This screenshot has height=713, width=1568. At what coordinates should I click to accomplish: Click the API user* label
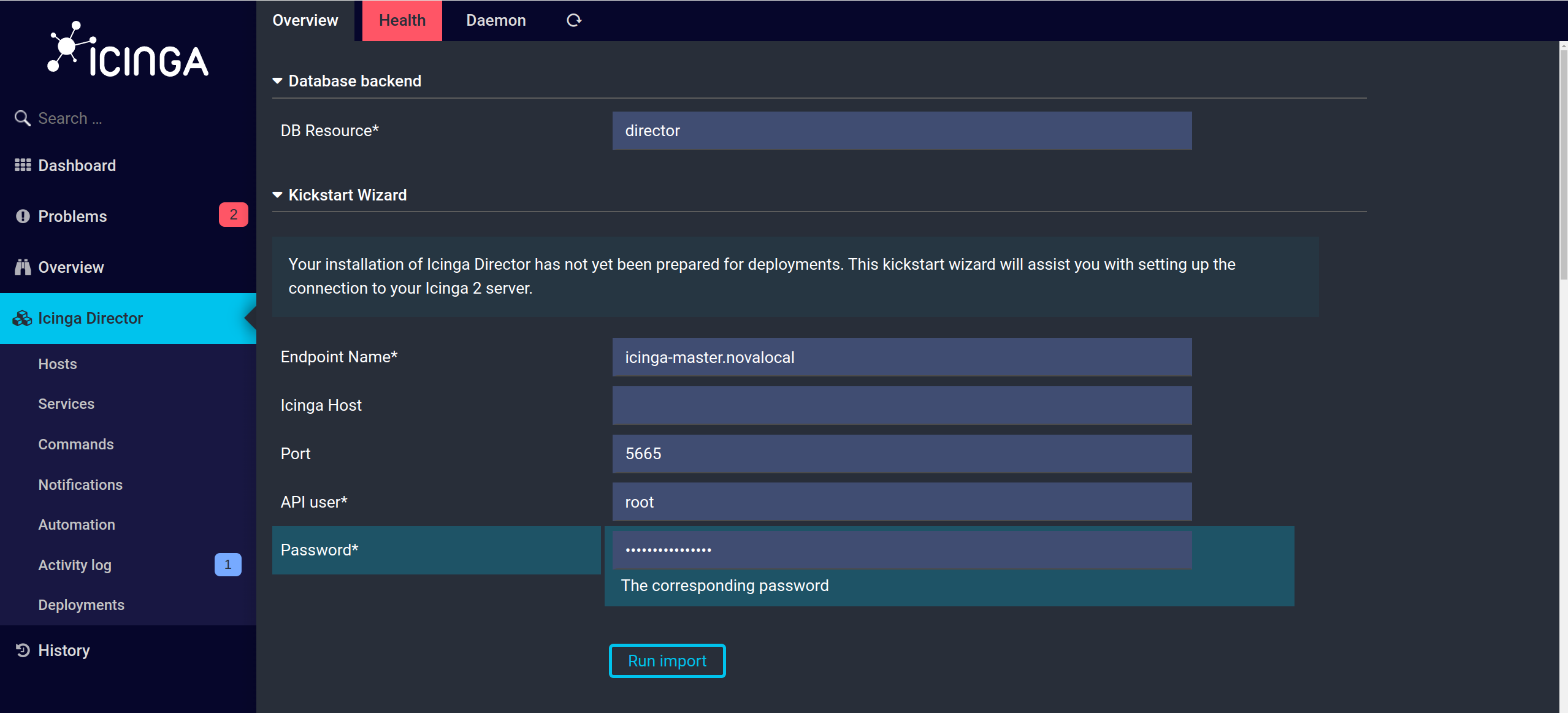pyautogui.click(x=314, y=502)
